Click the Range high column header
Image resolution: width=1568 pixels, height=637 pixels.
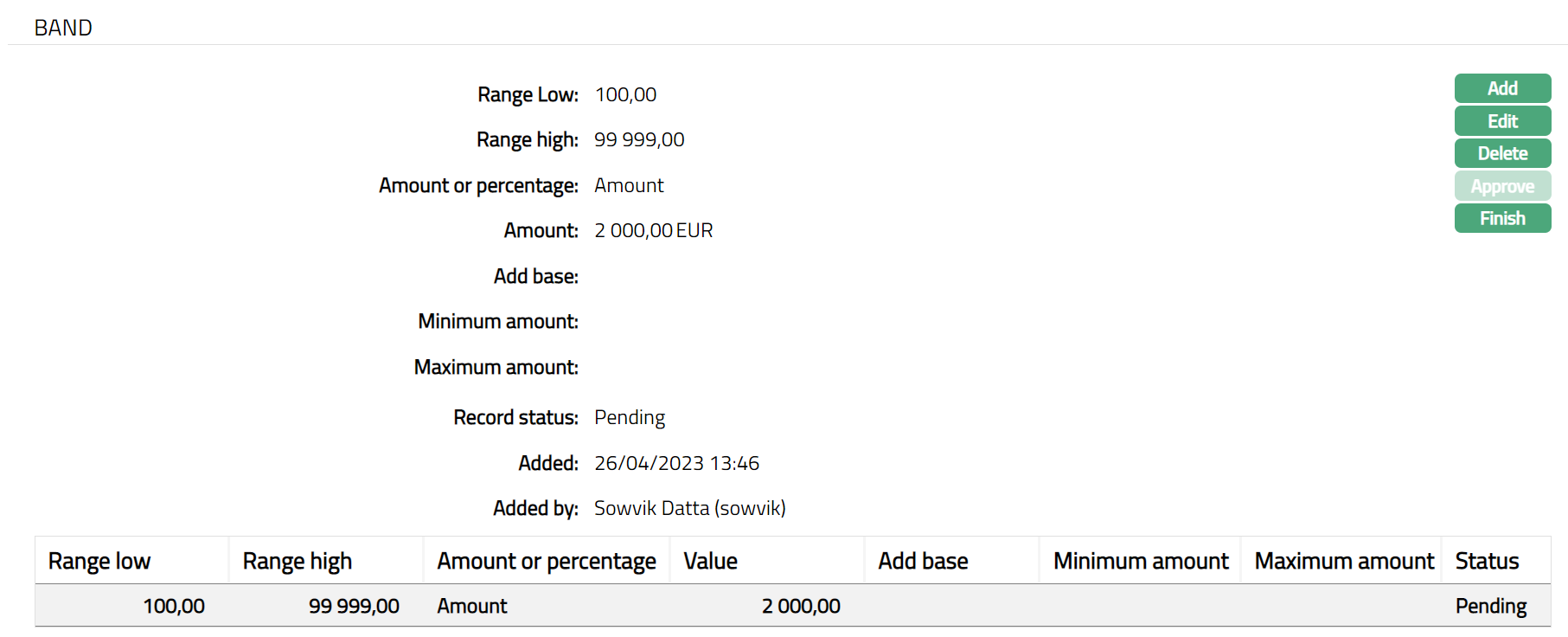pyautogui.click(x=297, y=561)
